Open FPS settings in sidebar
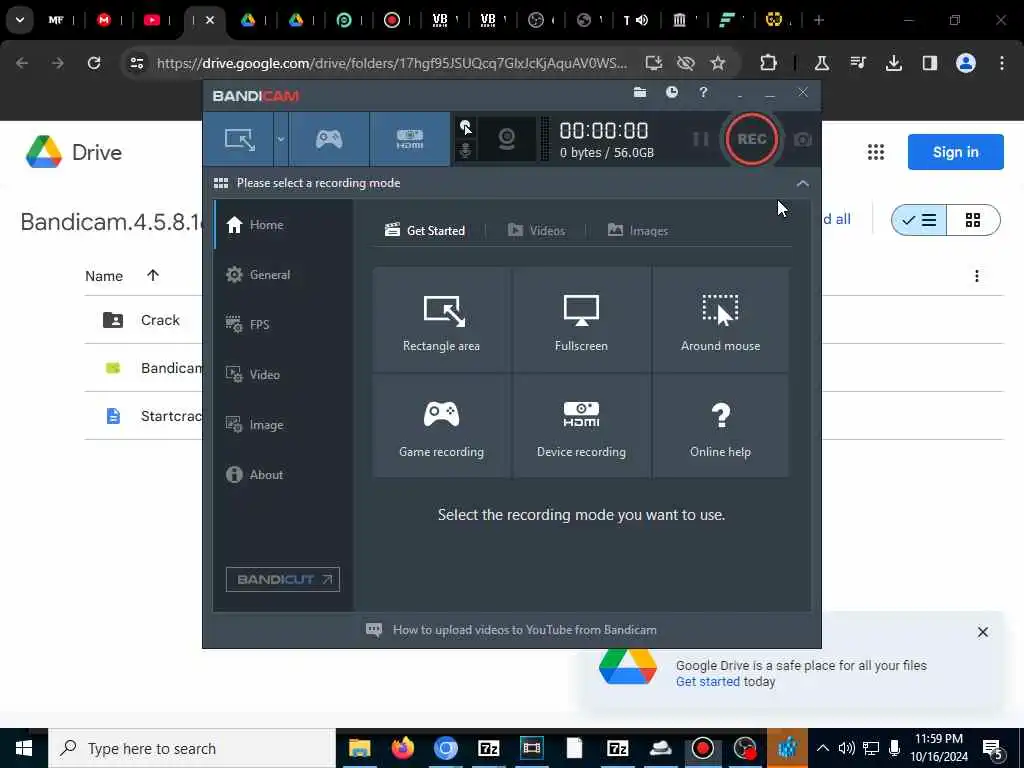 coord(283,325)
